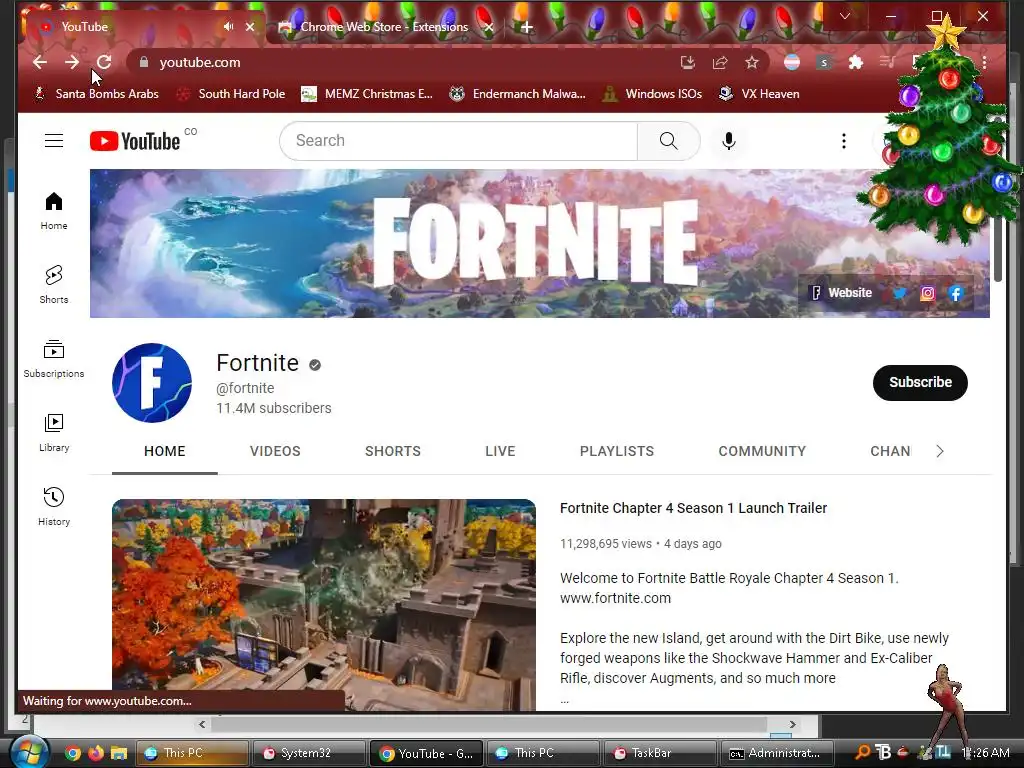
Task: Switch to the Administrat... command prompt taskbar item
Action: 775,753
